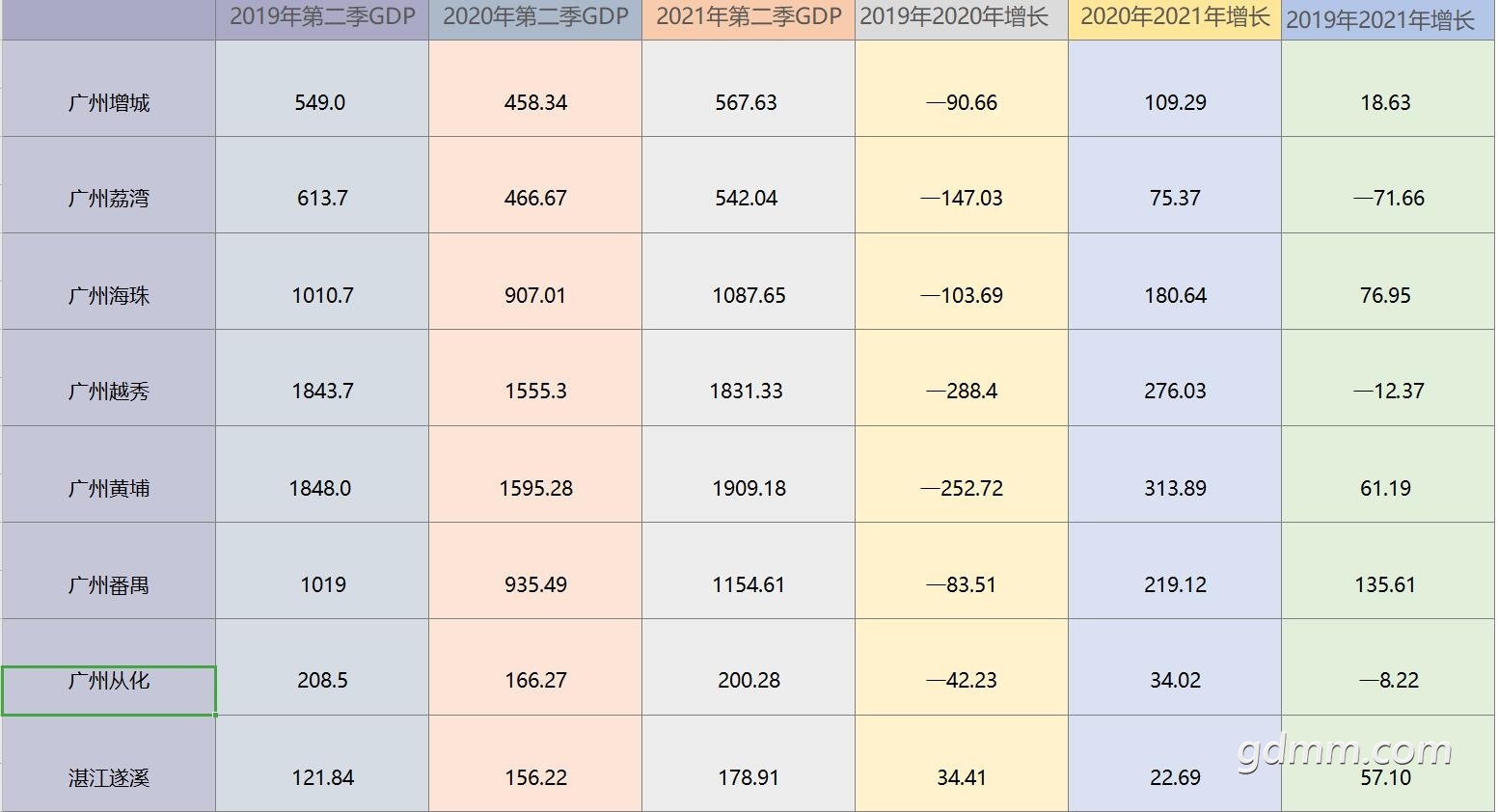Image resolution: width=1498 pixels, height=812 pixels.
Task: Select cell showing 1555.3 for 广州越秀
Action: pyautogui.click(x=535, y=378)
